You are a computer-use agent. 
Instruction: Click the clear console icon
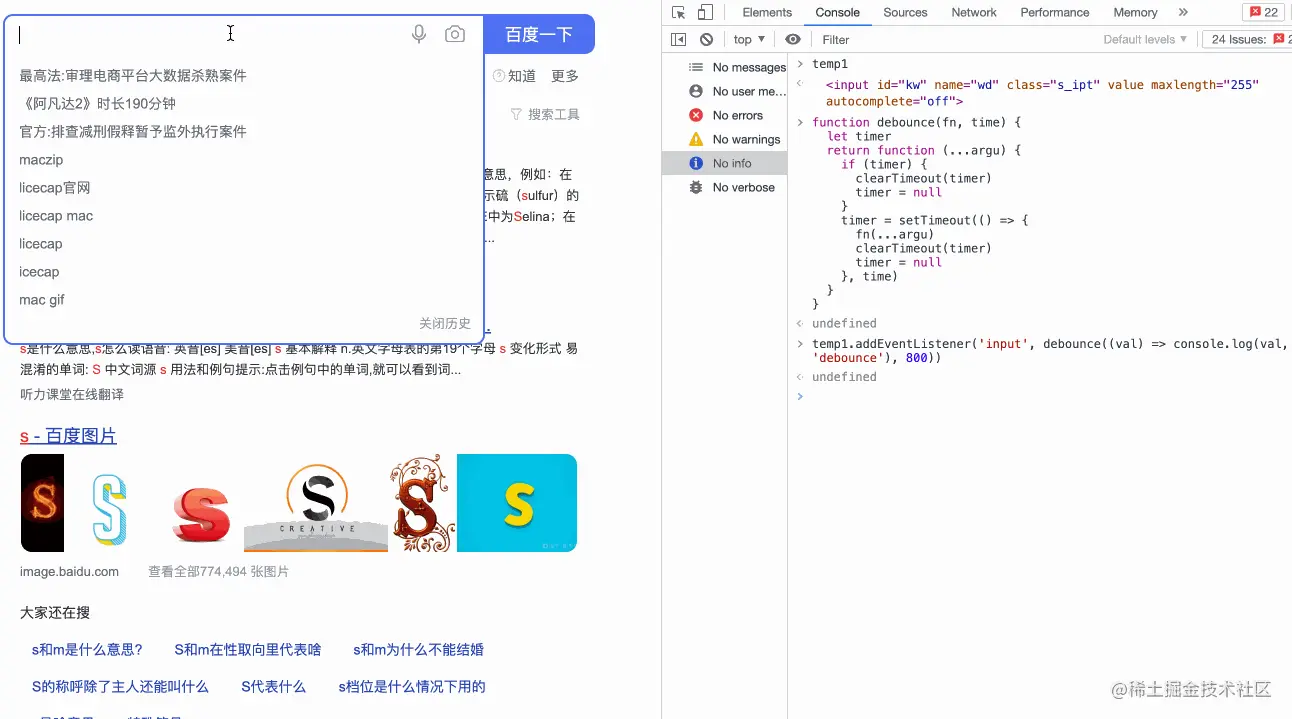pyautogui.click(x=706, y=39)
